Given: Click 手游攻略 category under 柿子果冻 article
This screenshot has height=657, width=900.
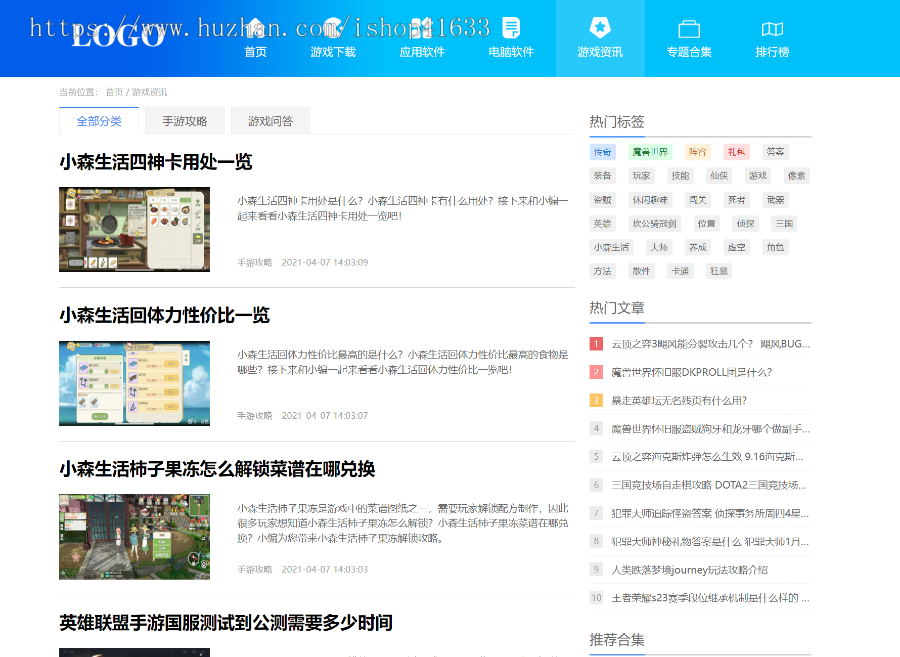Looking at the screenshot, I should pos(255,569).
